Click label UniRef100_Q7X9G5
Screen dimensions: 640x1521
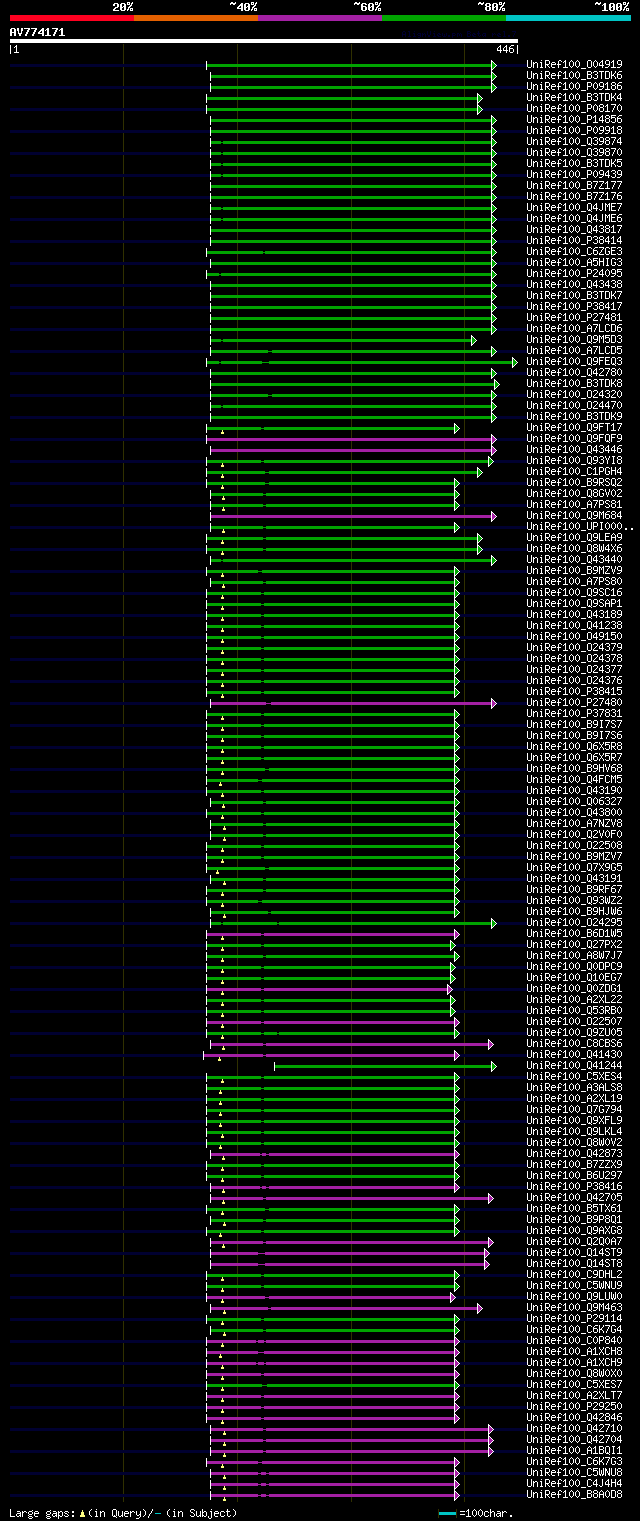coord(575,868)
